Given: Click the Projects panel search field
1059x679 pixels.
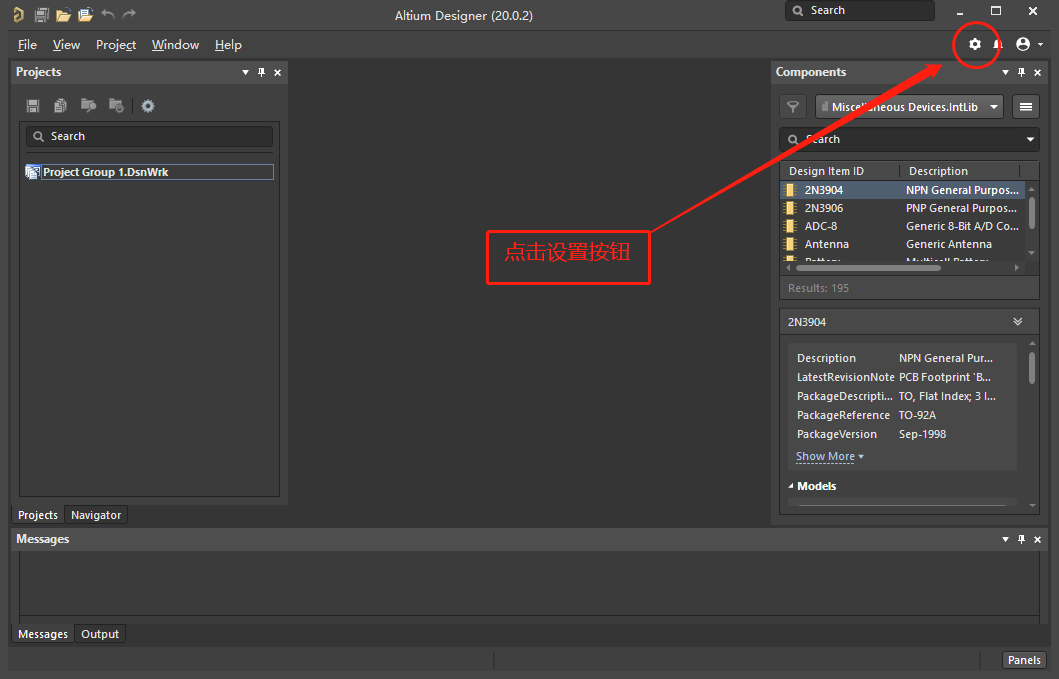Looking at the screenshot, I should 149,136.
